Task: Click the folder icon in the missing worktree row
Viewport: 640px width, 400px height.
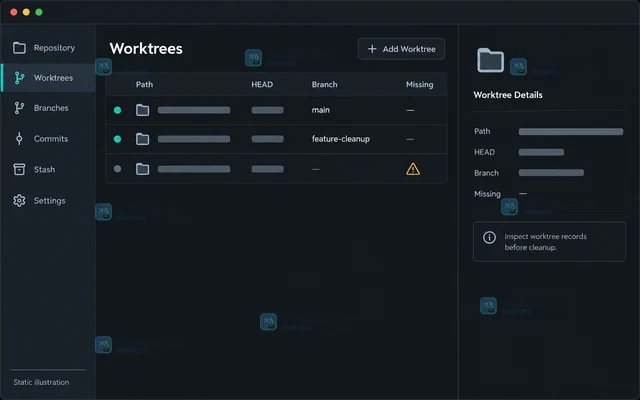Action: (x=142, y=169)
